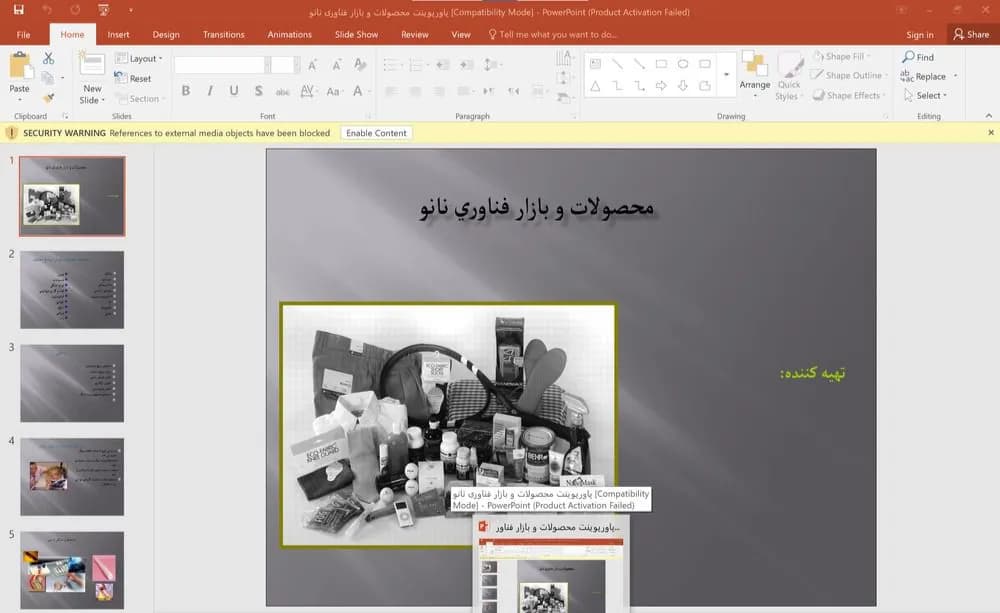1000x613 pixels.
Task: Toggle text Shadow formatting
Action: 258,91
